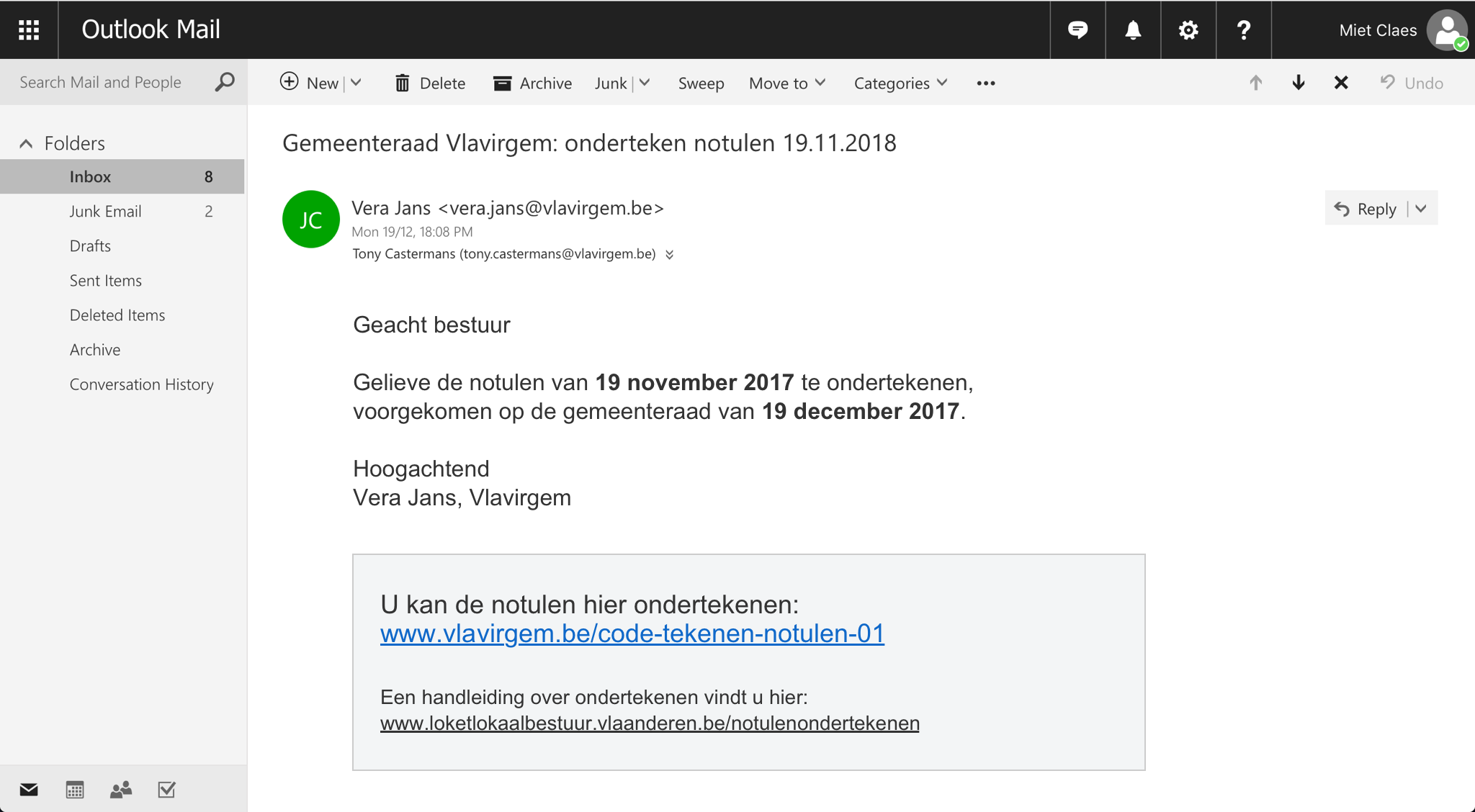Open the app launcher grid icon

coord(29,30)
